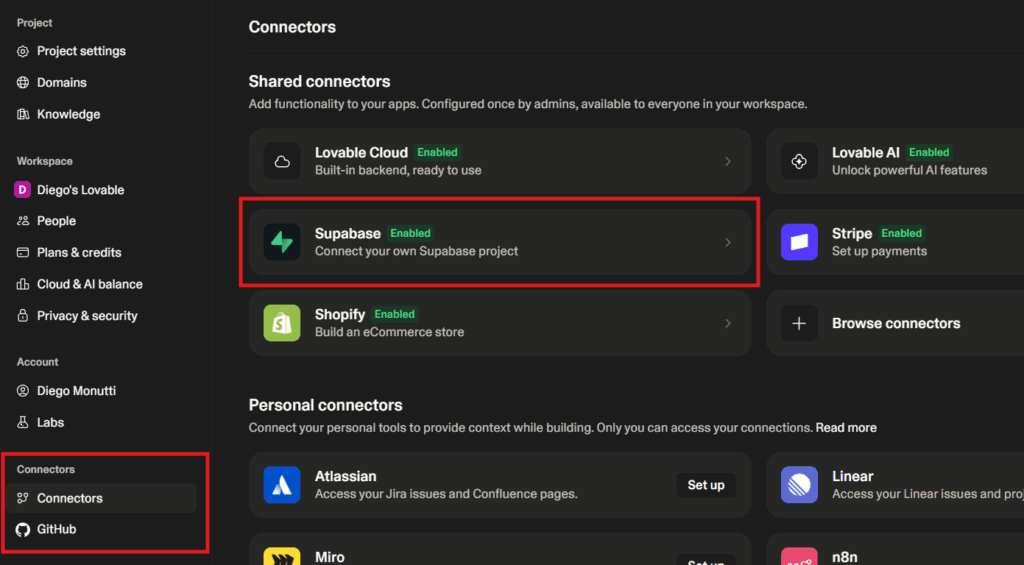Image resolution: width=1024 pixels, height=565 pixels.
Task: Click the Stripe Enabled badge
Action: [902, 233]
